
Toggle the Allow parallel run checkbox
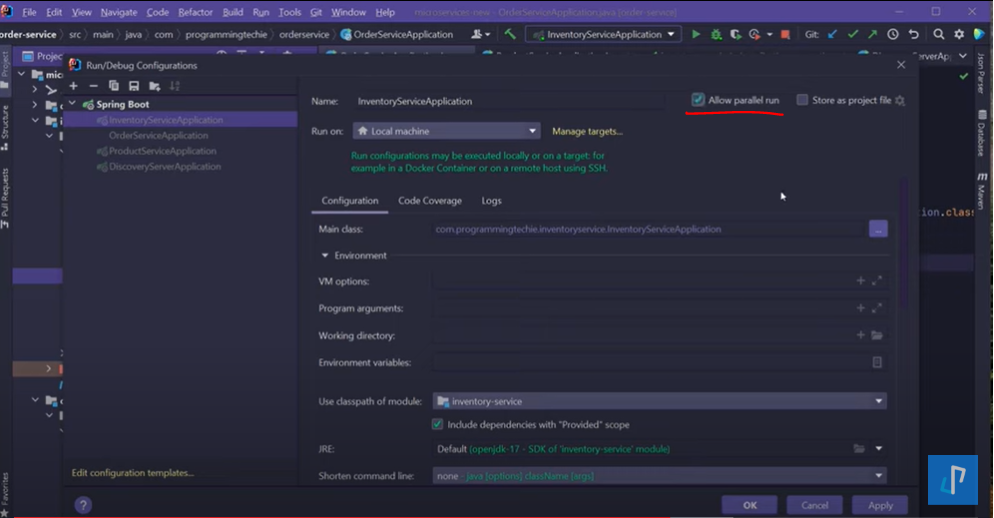pos(698,100)
